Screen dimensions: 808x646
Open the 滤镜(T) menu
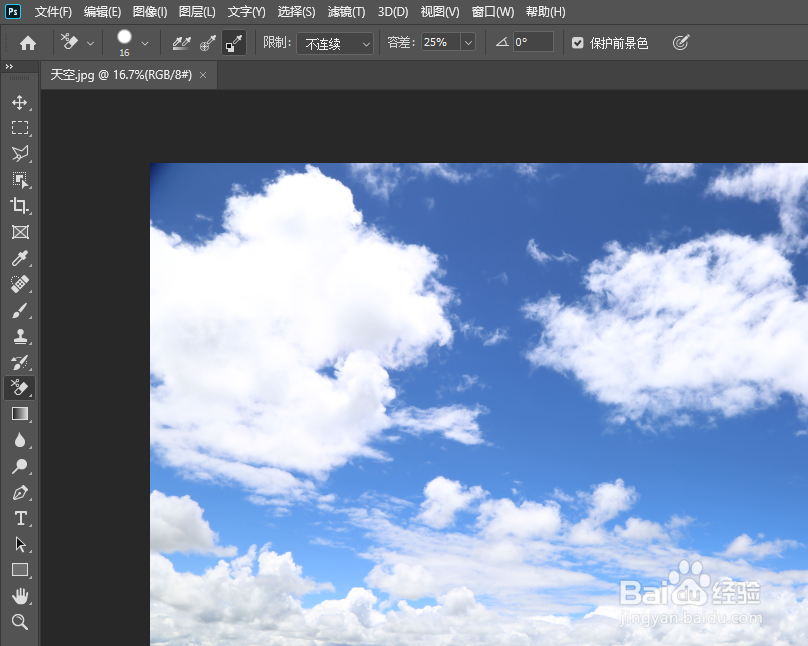pos(346,11)
